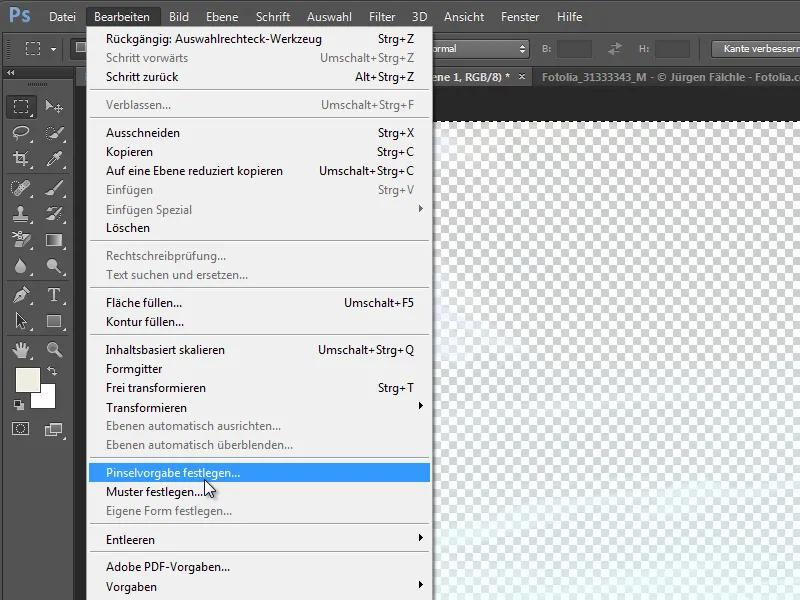The width and height of the screenshot is (800, 600).
Task: Open the Ansicht menu
Action: (464, 17)
